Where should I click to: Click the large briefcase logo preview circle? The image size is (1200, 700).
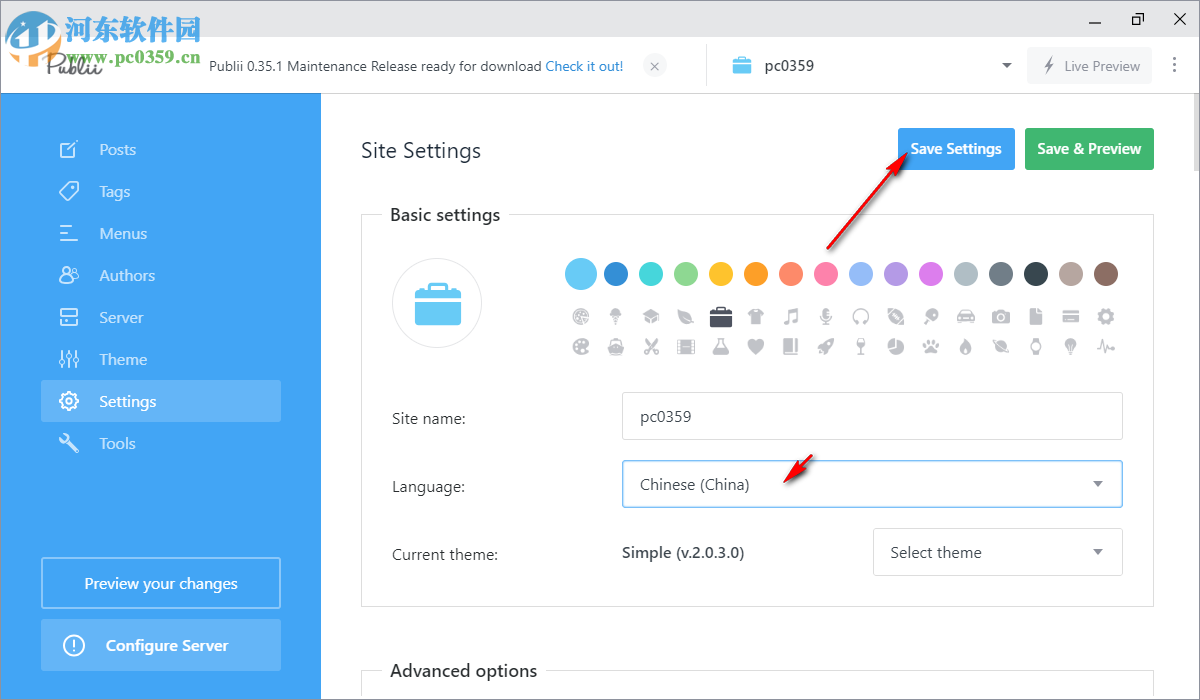437,303
